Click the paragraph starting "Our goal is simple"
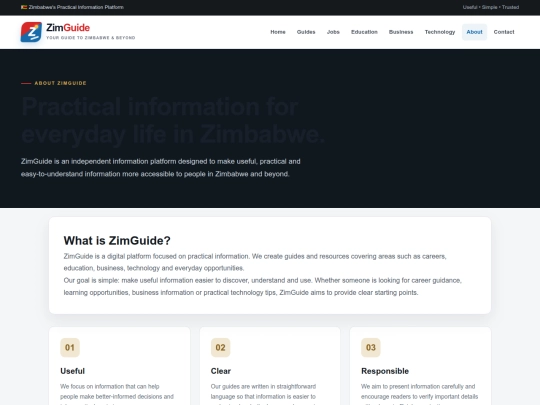Screen dimensions: 540x405 (262, 287)
